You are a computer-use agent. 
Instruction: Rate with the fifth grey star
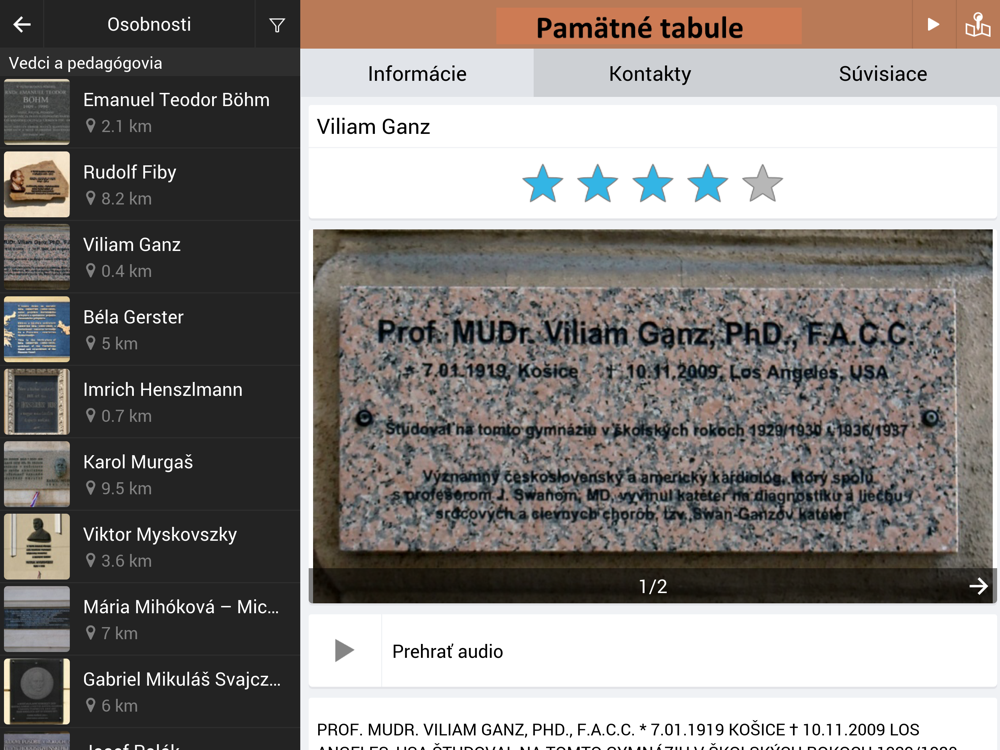[763, 184]
